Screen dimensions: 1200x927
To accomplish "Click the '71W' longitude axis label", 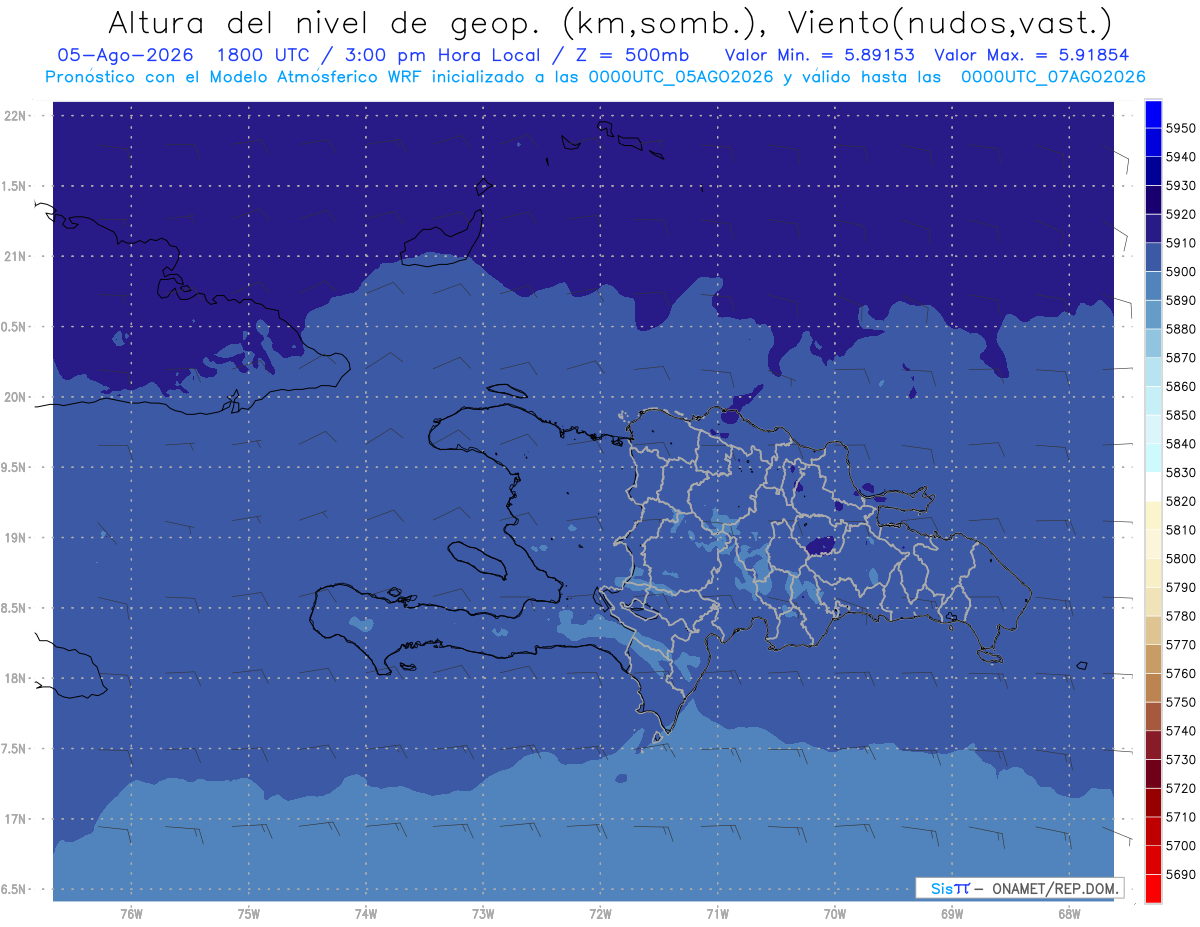I will click(717, 914).
